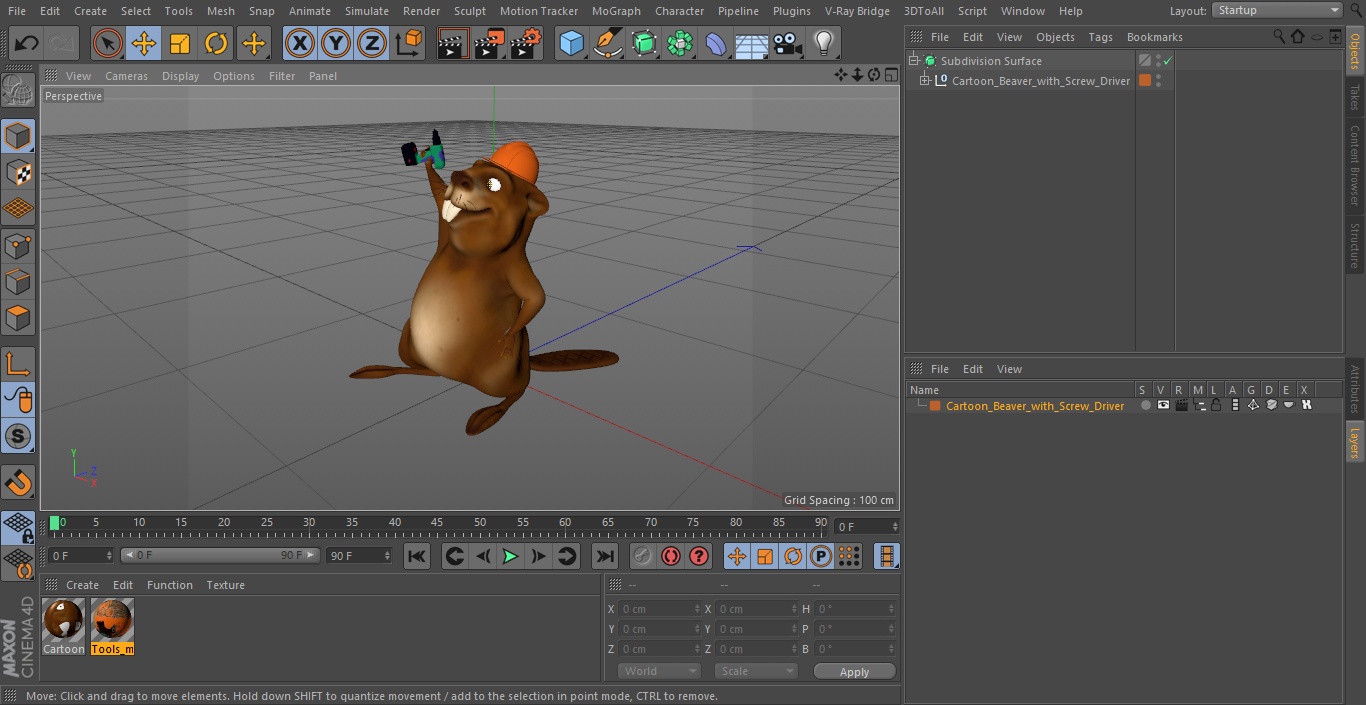The height and width of the screenshot is (705, 1366).
Task: Collapse the Subdivision Surface tree node
Action: point(913,61)
